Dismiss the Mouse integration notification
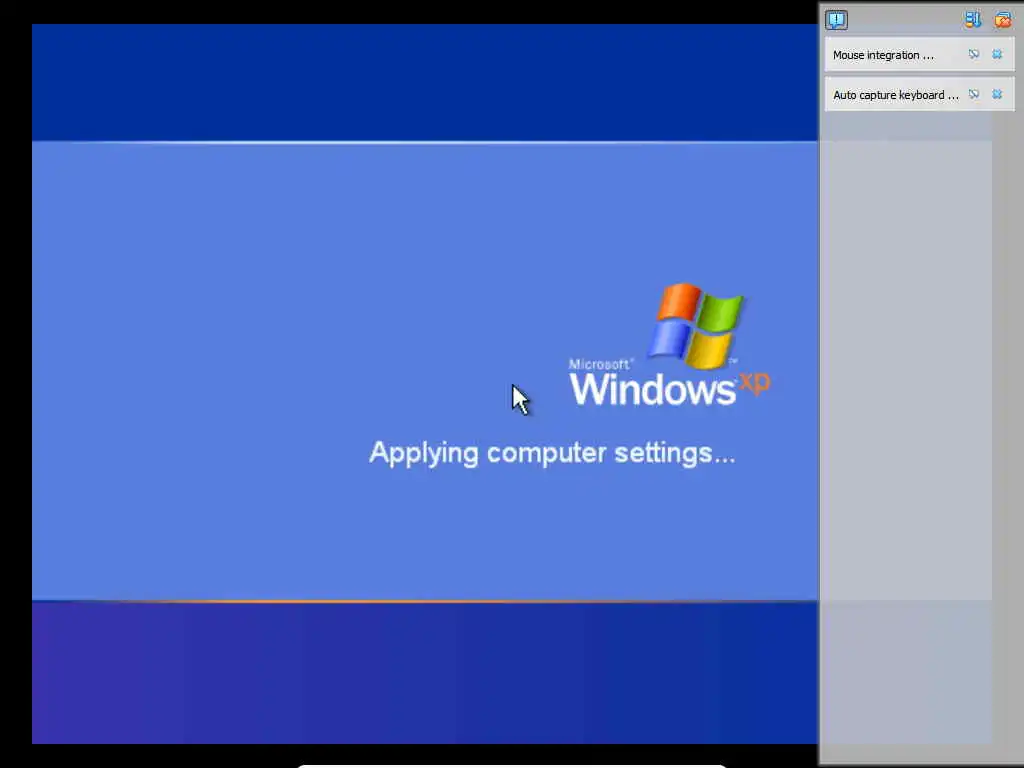The height and width of the screenshot is (768, 1024). (997, 54)
